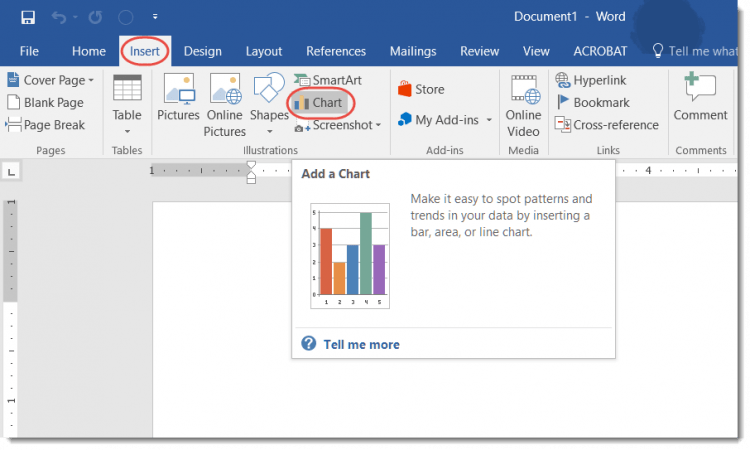Select the Insert tab

pos(144,51)
